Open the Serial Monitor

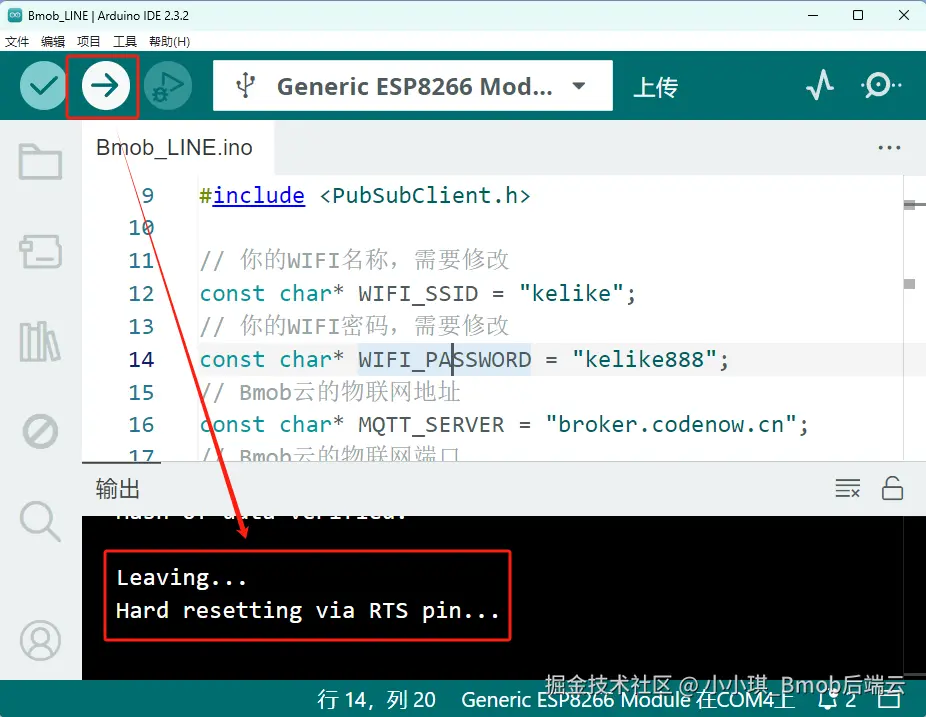(x=881, y=86)
